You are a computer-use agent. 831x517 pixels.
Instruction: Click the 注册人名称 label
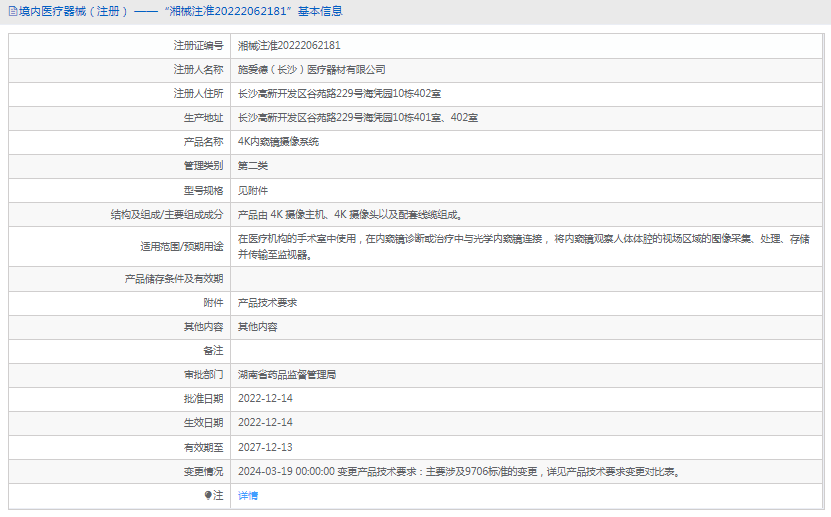[x=198, y=69]
